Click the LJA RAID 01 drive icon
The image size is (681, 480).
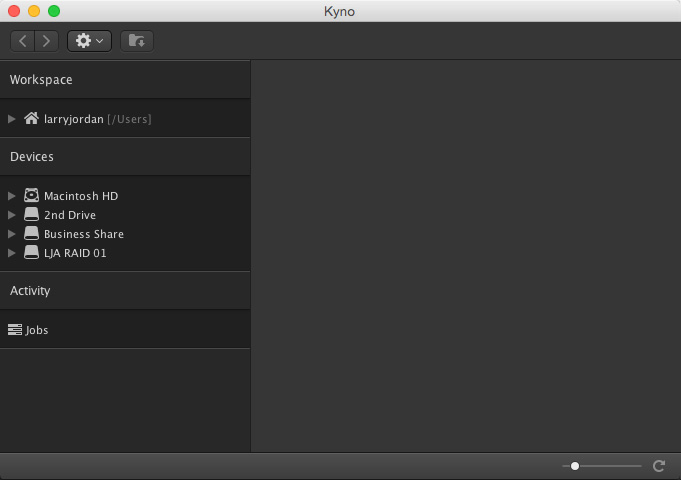[31, 252]
